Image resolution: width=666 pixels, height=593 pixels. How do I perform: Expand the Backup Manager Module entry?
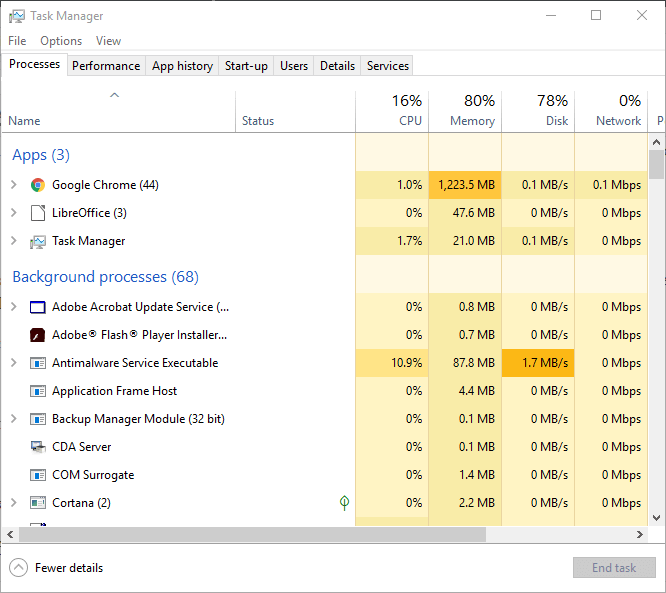(x=14, y=419)
